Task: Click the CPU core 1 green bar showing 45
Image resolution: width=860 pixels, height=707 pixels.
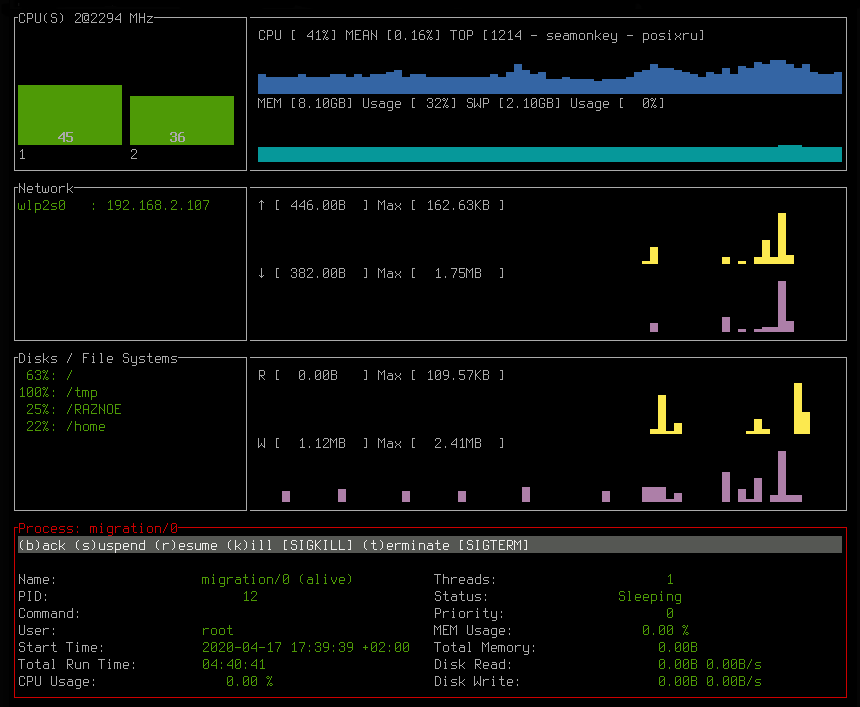Action: 70,115
